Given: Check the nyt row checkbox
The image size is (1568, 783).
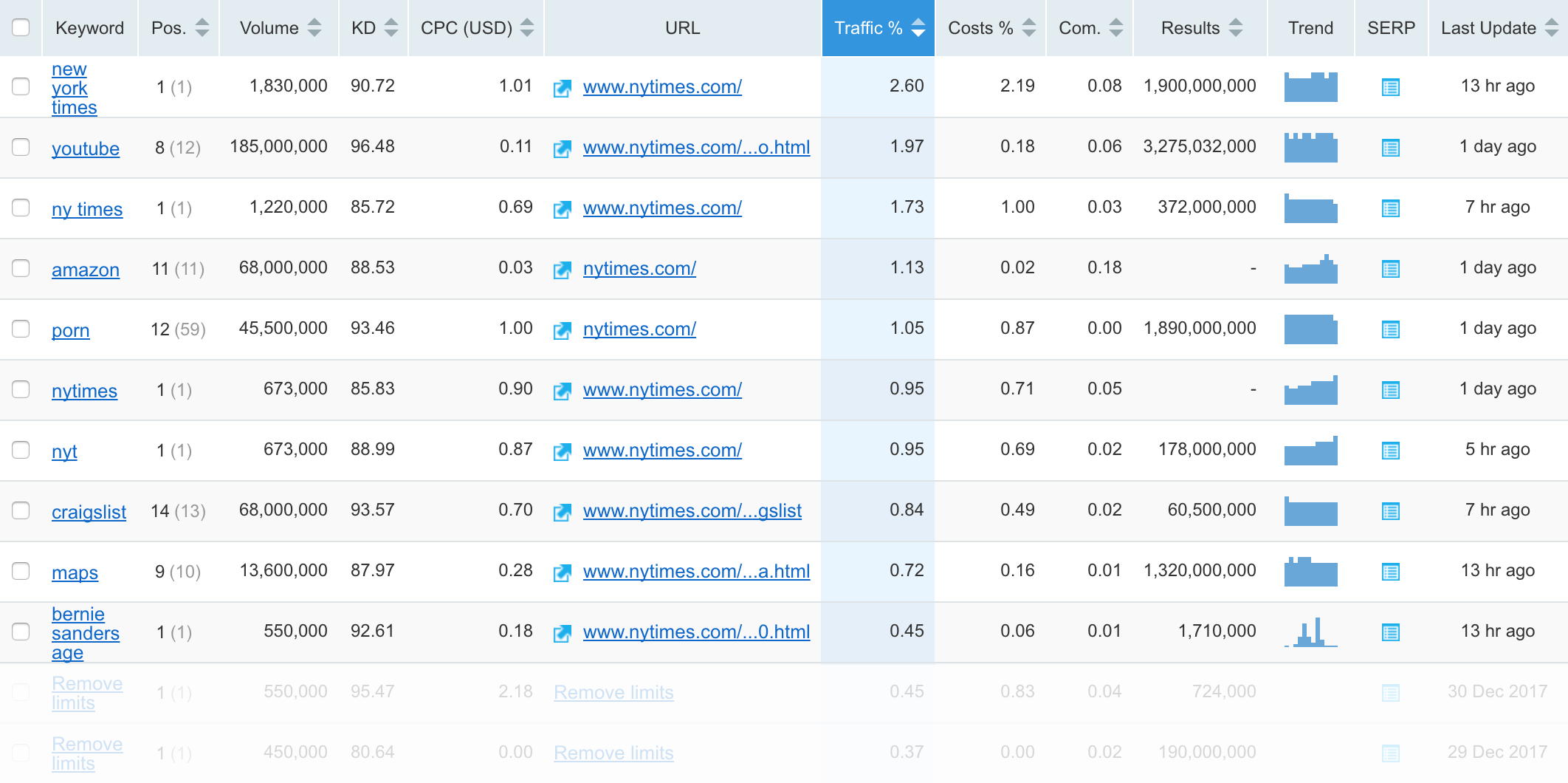Looking at the screenshot, I should point(21,450).
